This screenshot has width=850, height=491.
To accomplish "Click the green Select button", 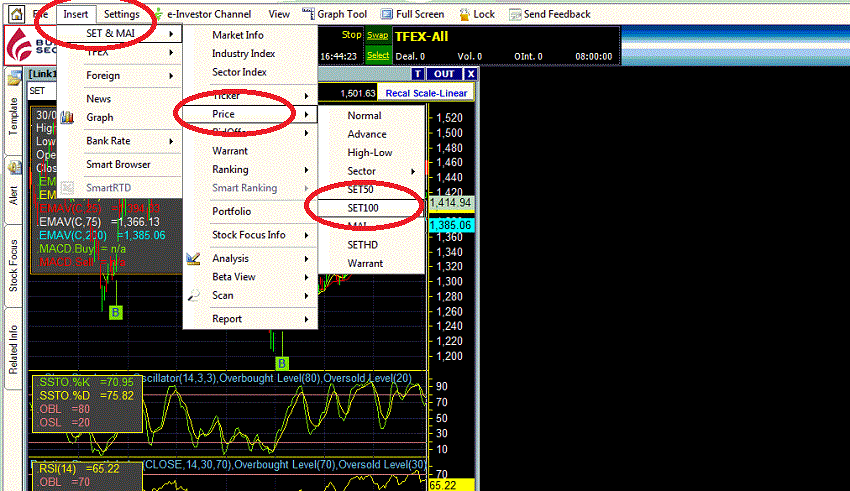I will tap(377, 55).
